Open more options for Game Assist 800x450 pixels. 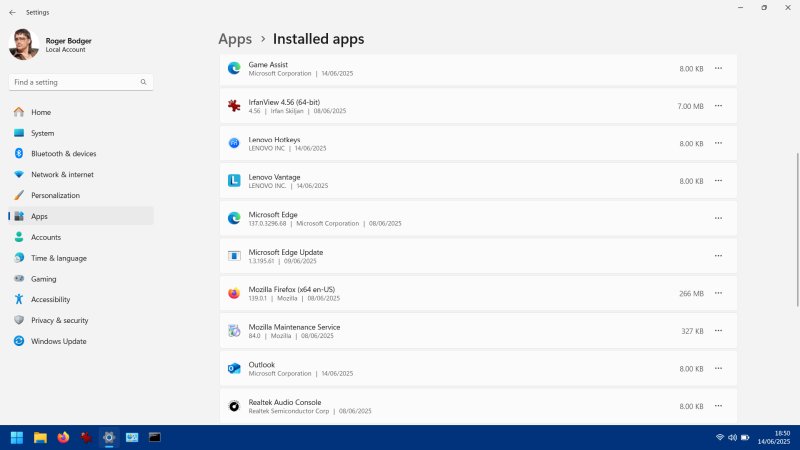pyautogui.click(x=718, y=68)
